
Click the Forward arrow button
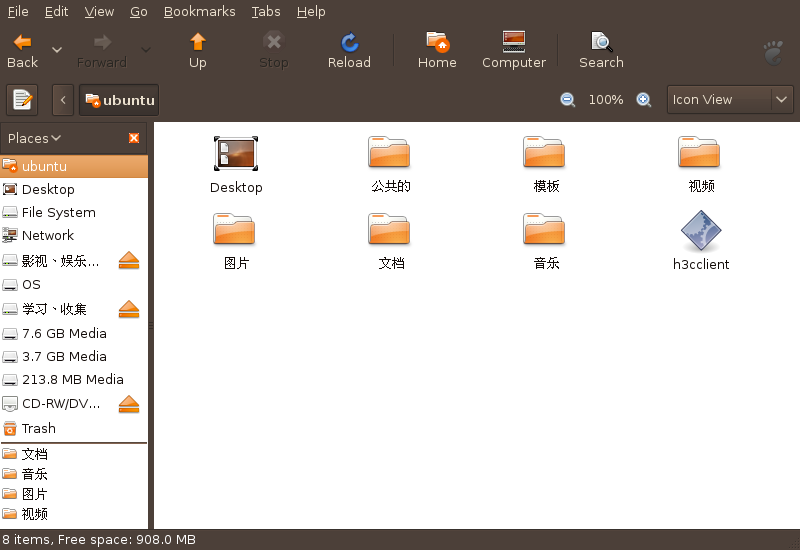(102, 51)
